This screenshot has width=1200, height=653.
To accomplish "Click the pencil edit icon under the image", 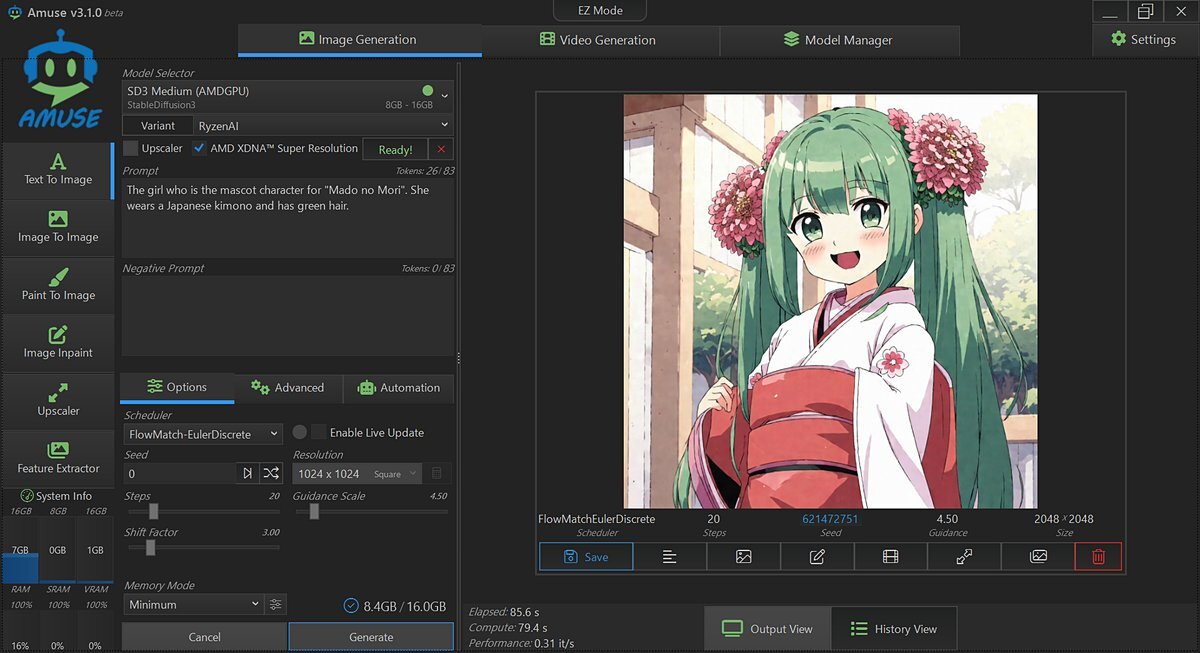I will [817, 557].
